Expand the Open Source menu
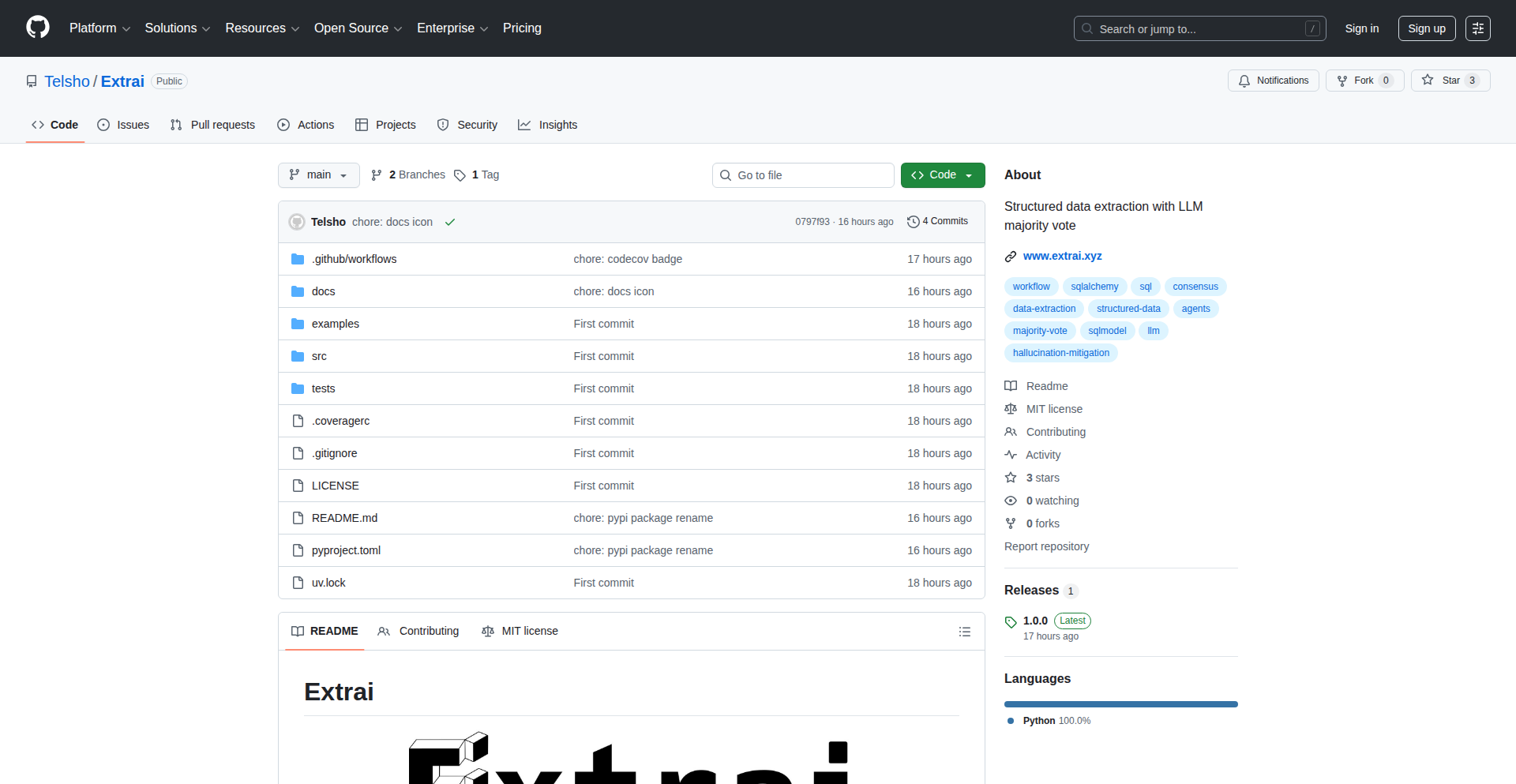This screenshot has height=784, width=1516. pos(358,28)
